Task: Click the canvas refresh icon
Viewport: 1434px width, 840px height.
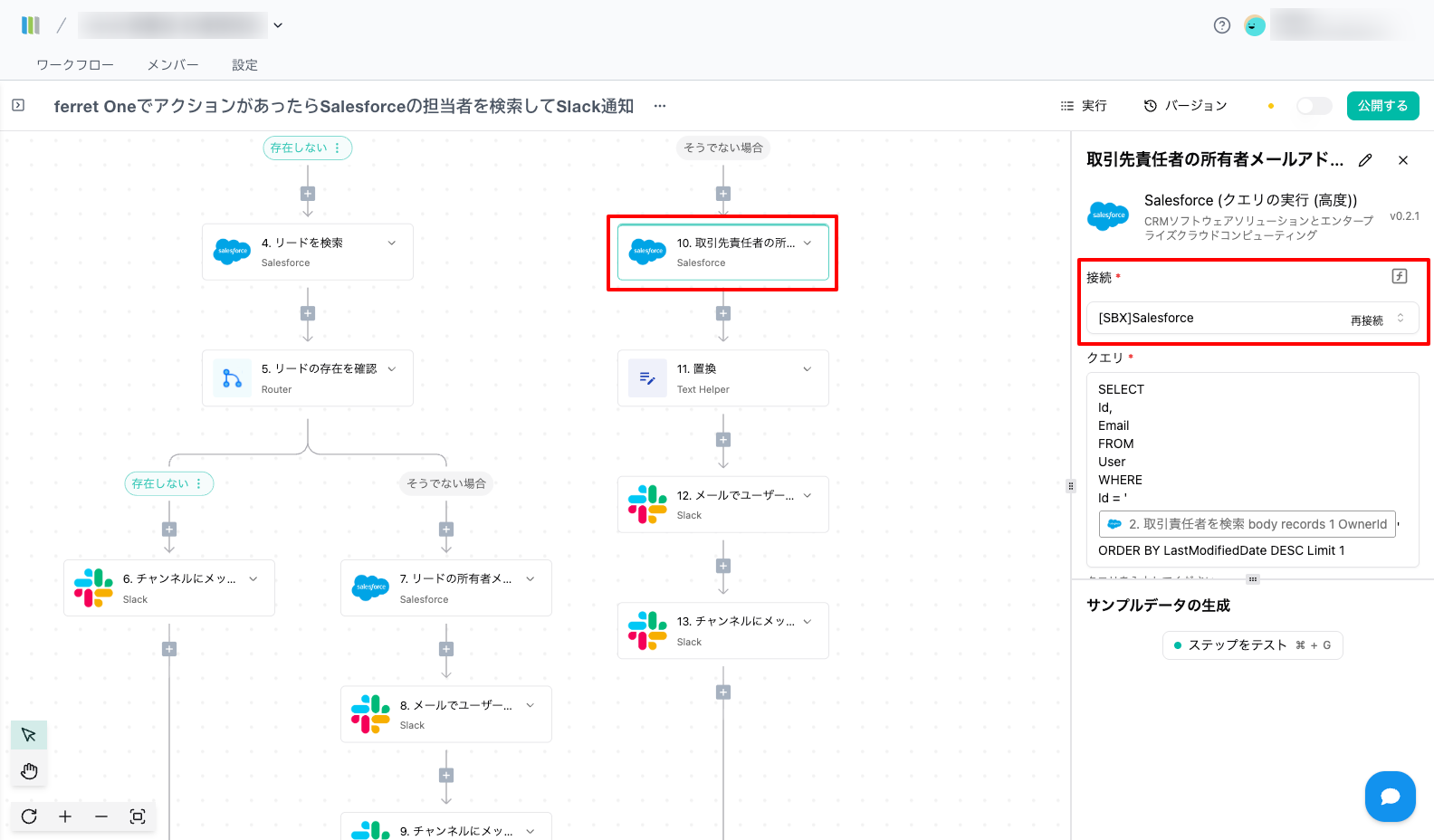Action: coord(29,816)
